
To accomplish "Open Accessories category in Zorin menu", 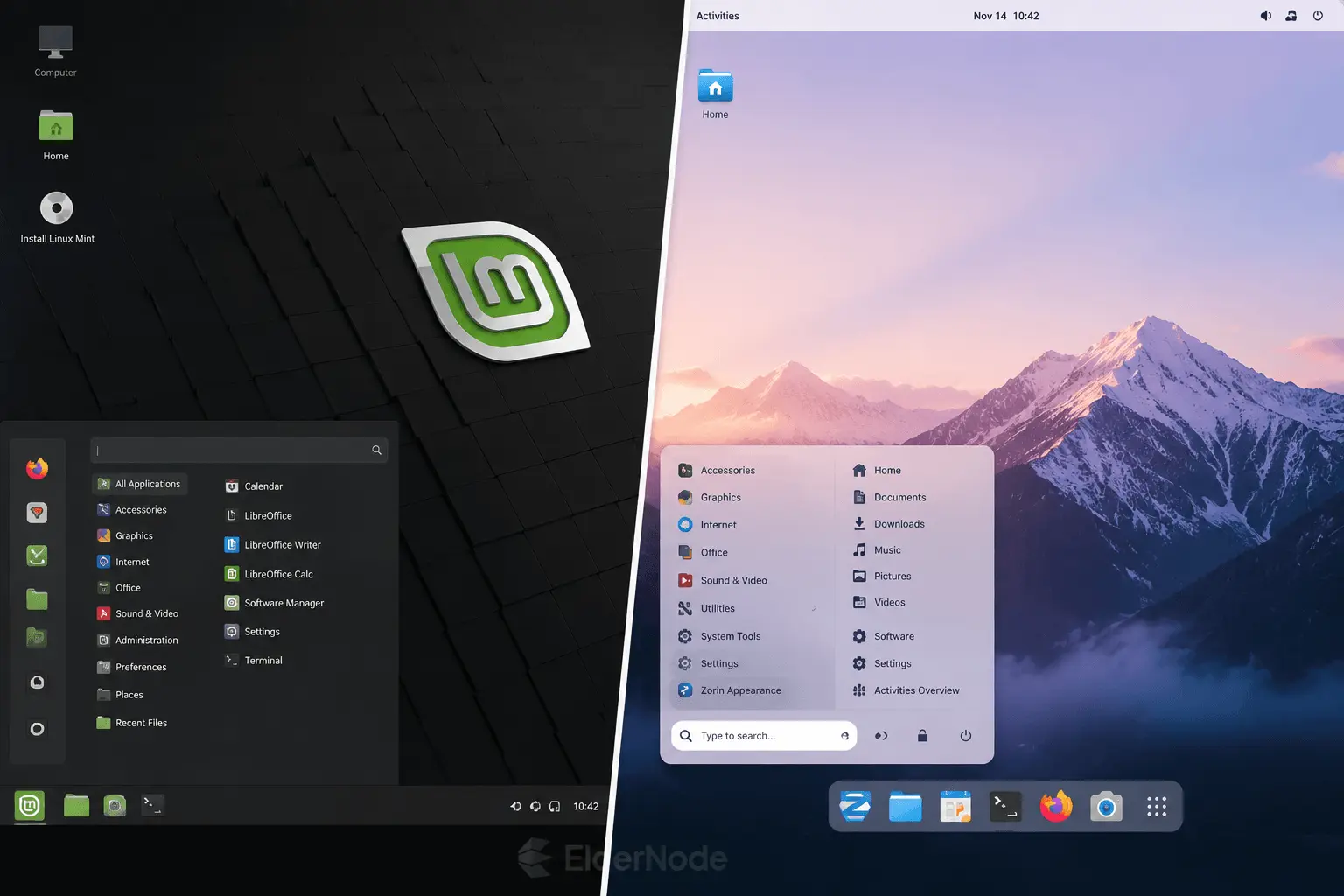I will click(717, 471).
